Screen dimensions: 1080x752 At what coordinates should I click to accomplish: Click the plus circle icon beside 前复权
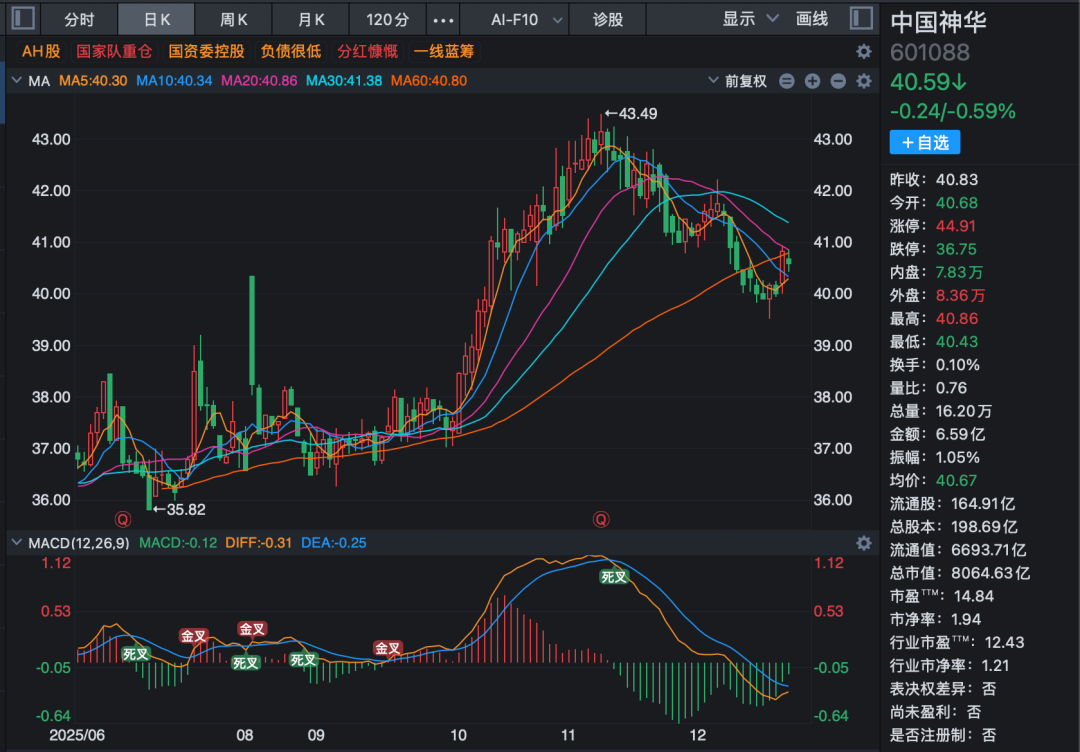pyautogui.click(x=812, y=81)
